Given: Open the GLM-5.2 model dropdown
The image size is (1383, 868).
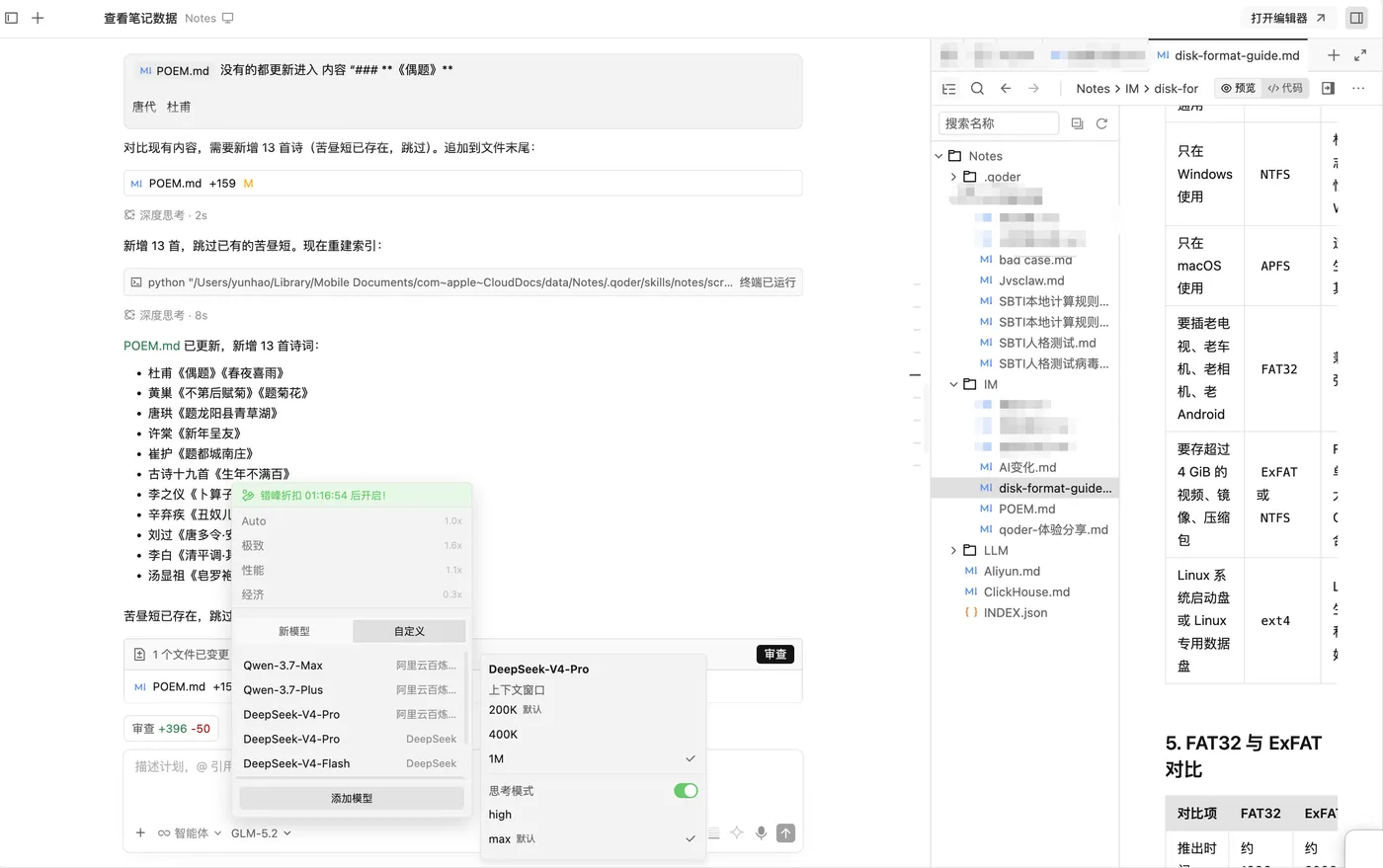Looking at the screenshot, I should [x=261, y=832].
